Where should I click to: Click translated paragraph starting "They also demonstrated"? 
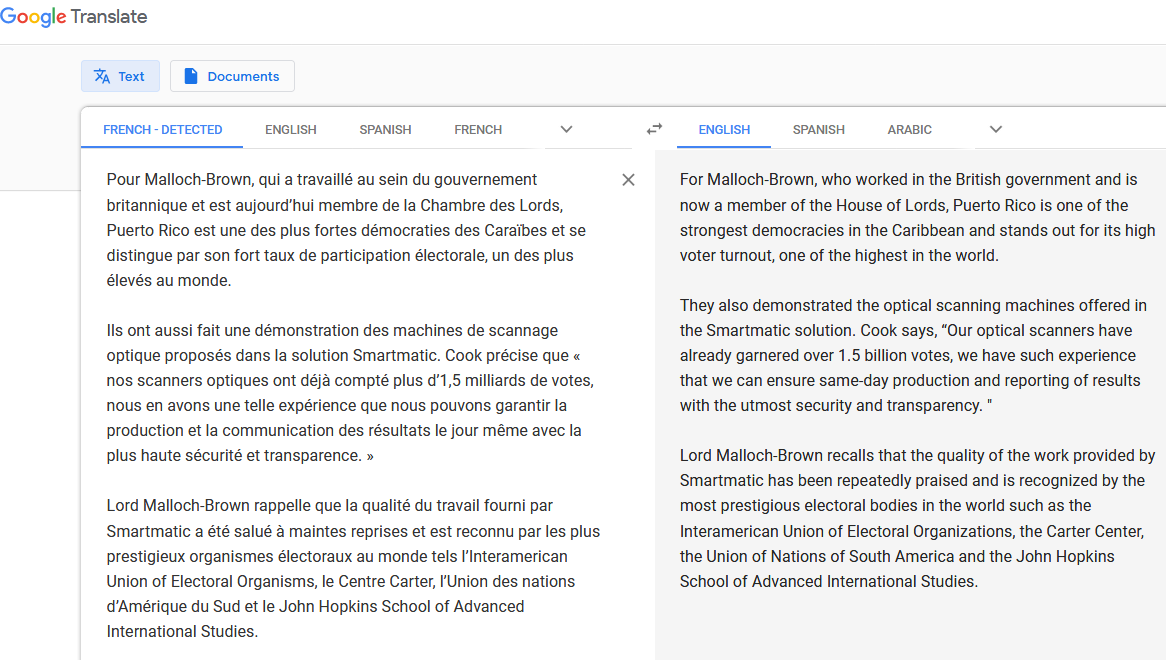coord(915,355)
